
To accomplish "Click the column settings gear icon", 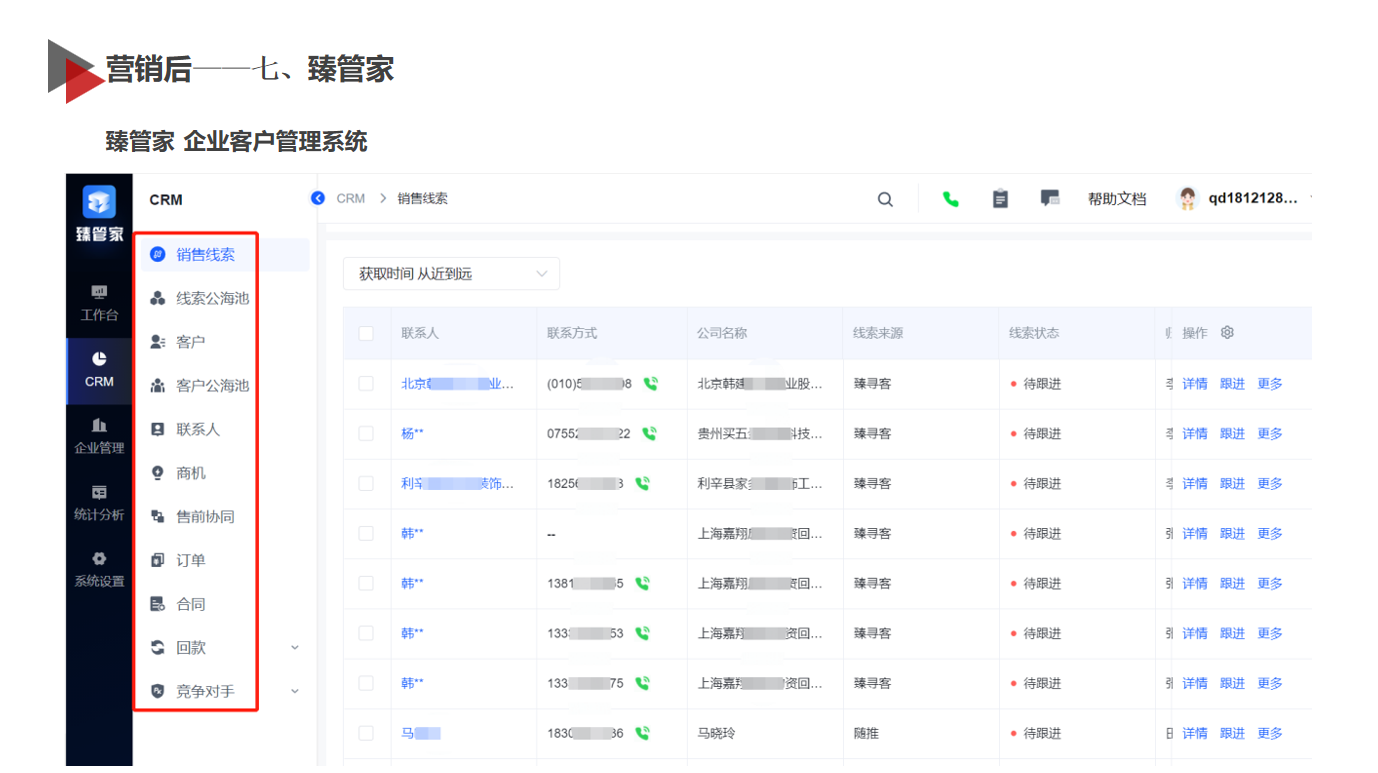I will (x=1228, y=333).
